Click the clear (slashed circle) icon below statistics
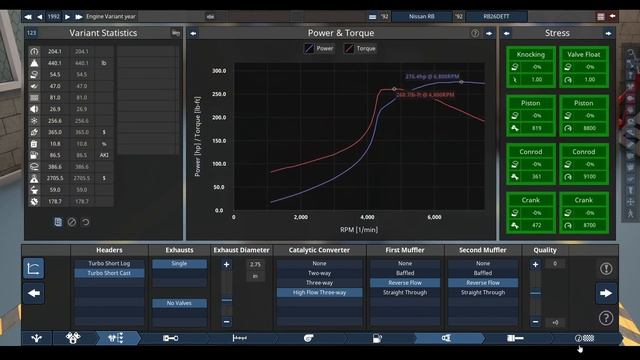640x360 pixels. 72,222
